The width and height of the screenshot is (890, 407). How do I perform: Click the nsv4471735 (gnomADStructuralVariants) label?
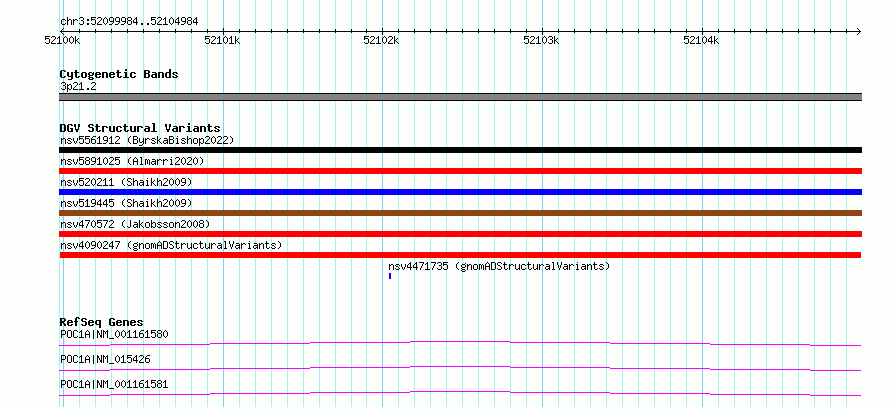point(499,266)
